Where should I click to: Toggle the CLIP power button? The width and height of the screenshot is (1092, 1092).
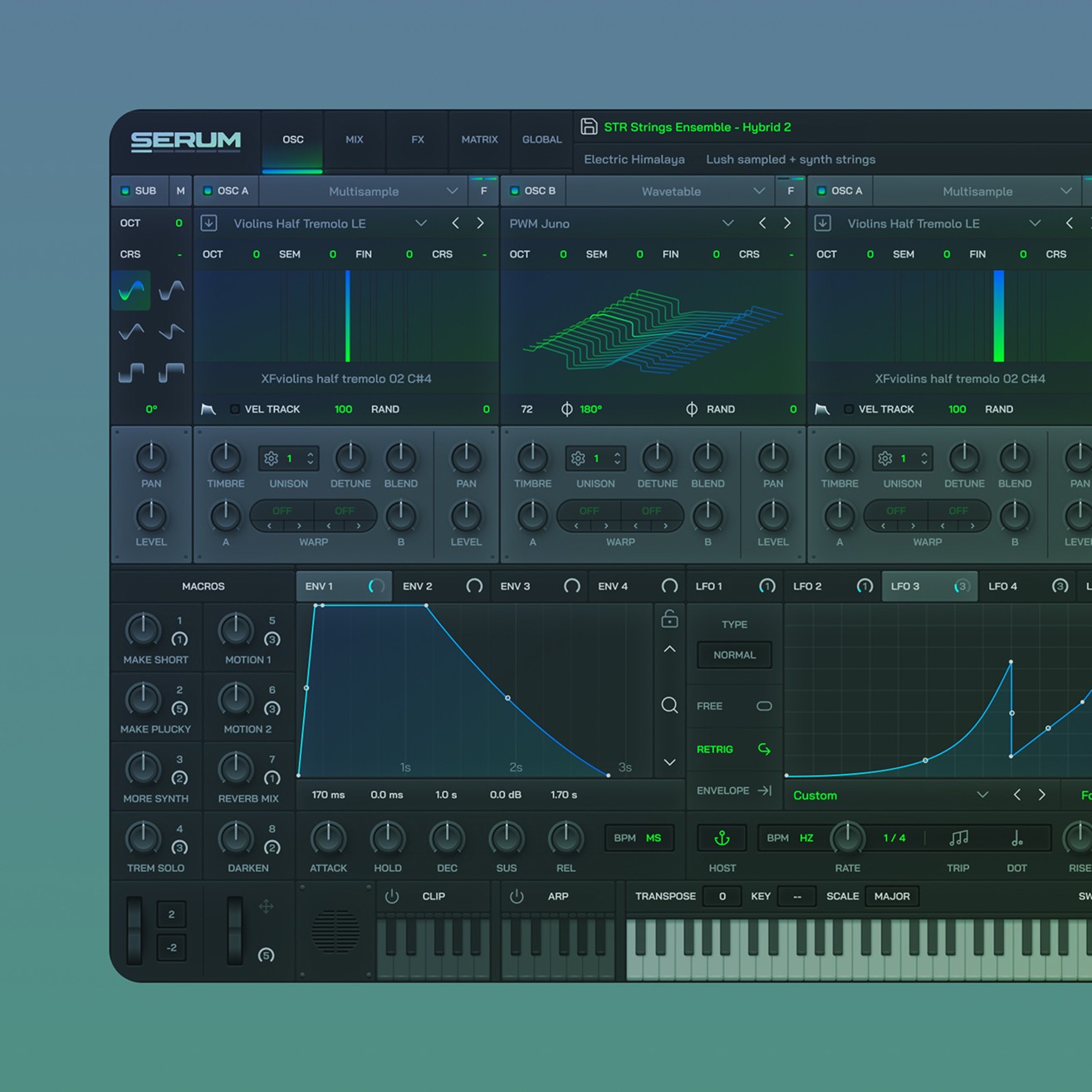(392, 897)
